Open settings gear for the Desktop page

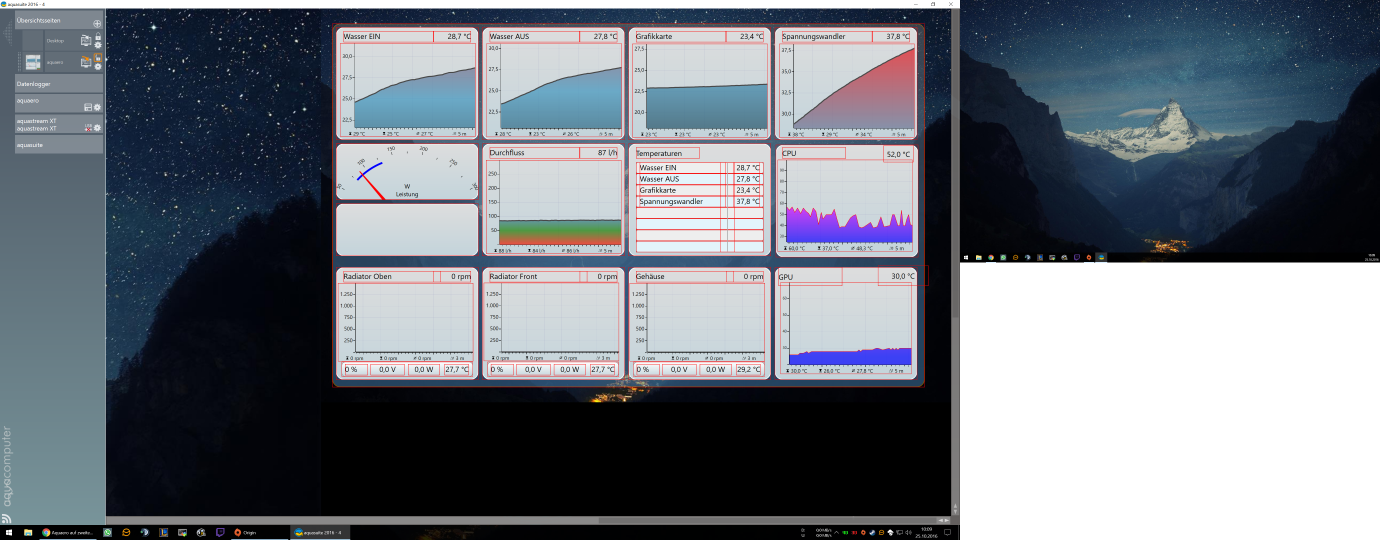pos(98,45)
